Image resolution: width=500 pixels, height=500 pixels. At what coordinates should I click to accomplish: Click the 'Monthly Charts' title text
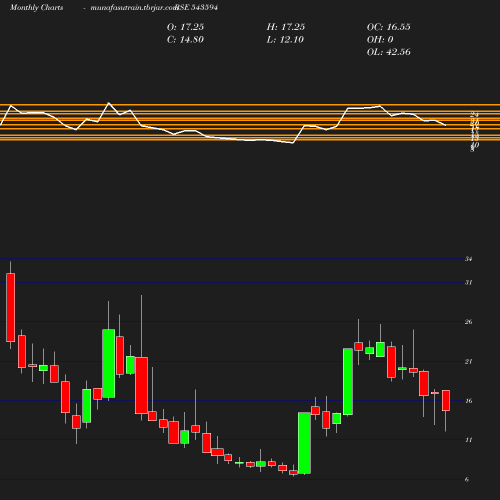[37, 8]
